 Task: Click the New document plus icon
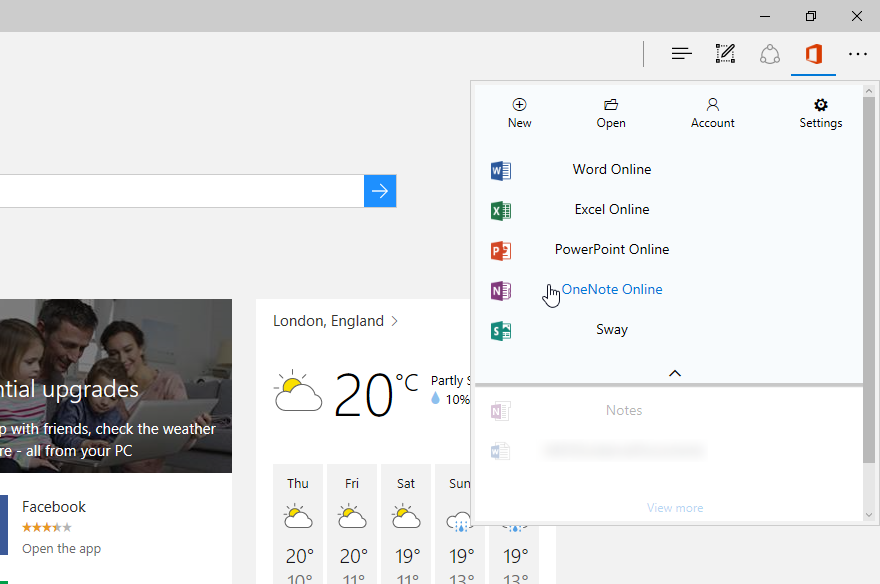pyautogui.click(x=519, y=104)
